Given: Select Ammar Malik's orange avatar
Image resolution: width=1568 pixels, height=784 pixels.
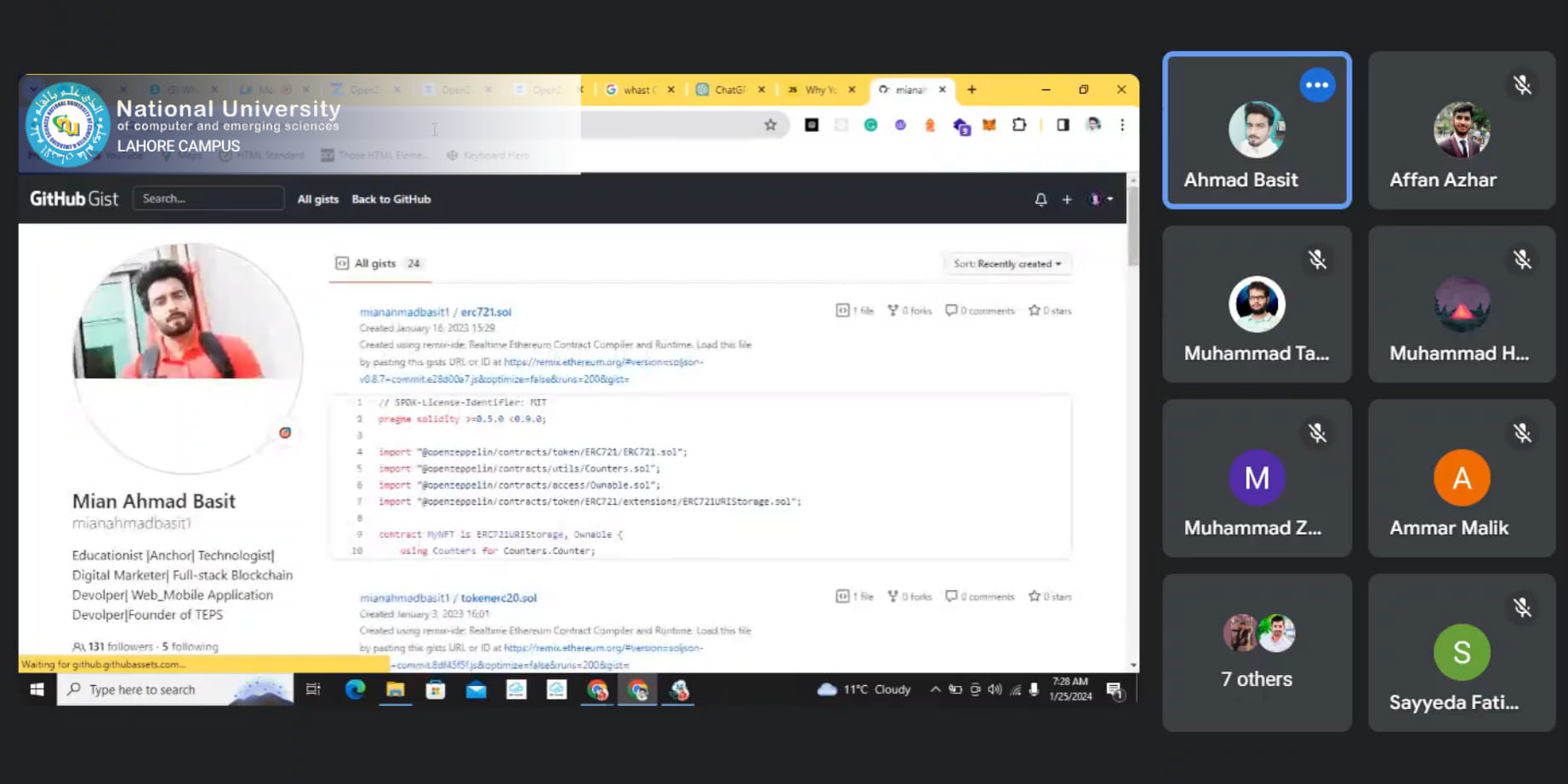Looking at the screenshot, I should pyautogui.click(x=1462, y=478).
